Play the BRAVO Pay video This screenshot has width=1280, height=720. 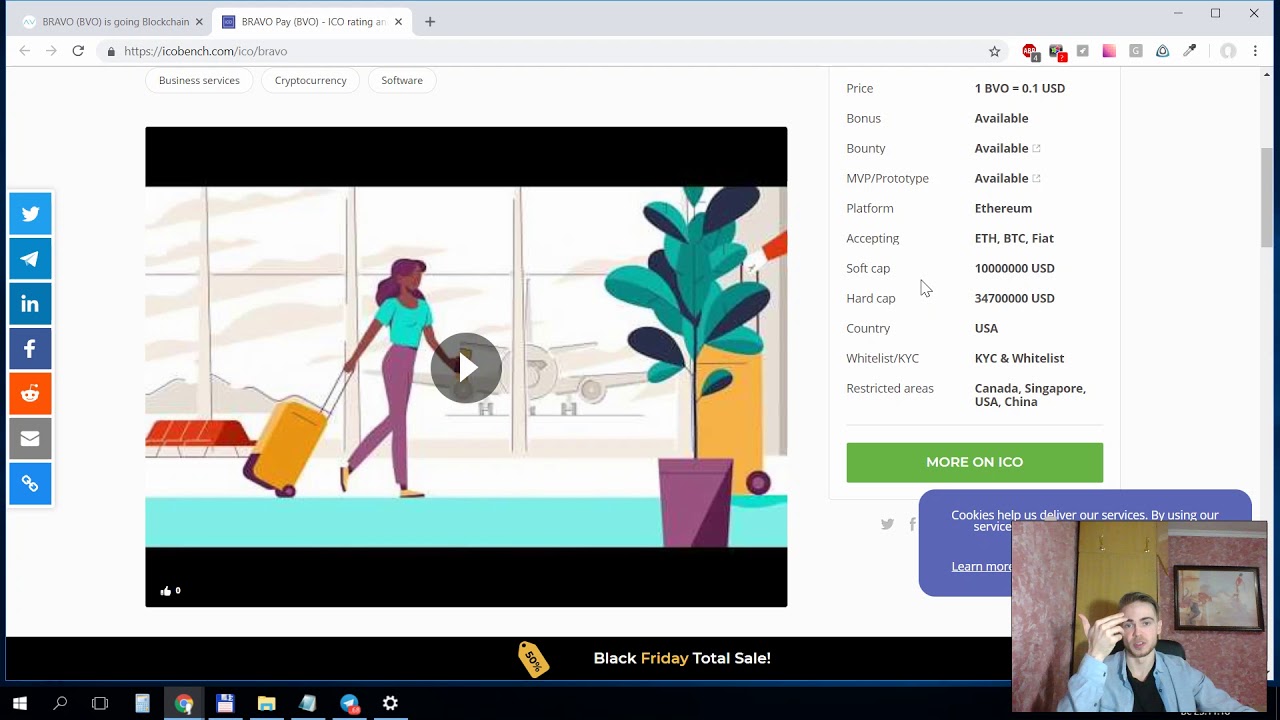(466, 367)
